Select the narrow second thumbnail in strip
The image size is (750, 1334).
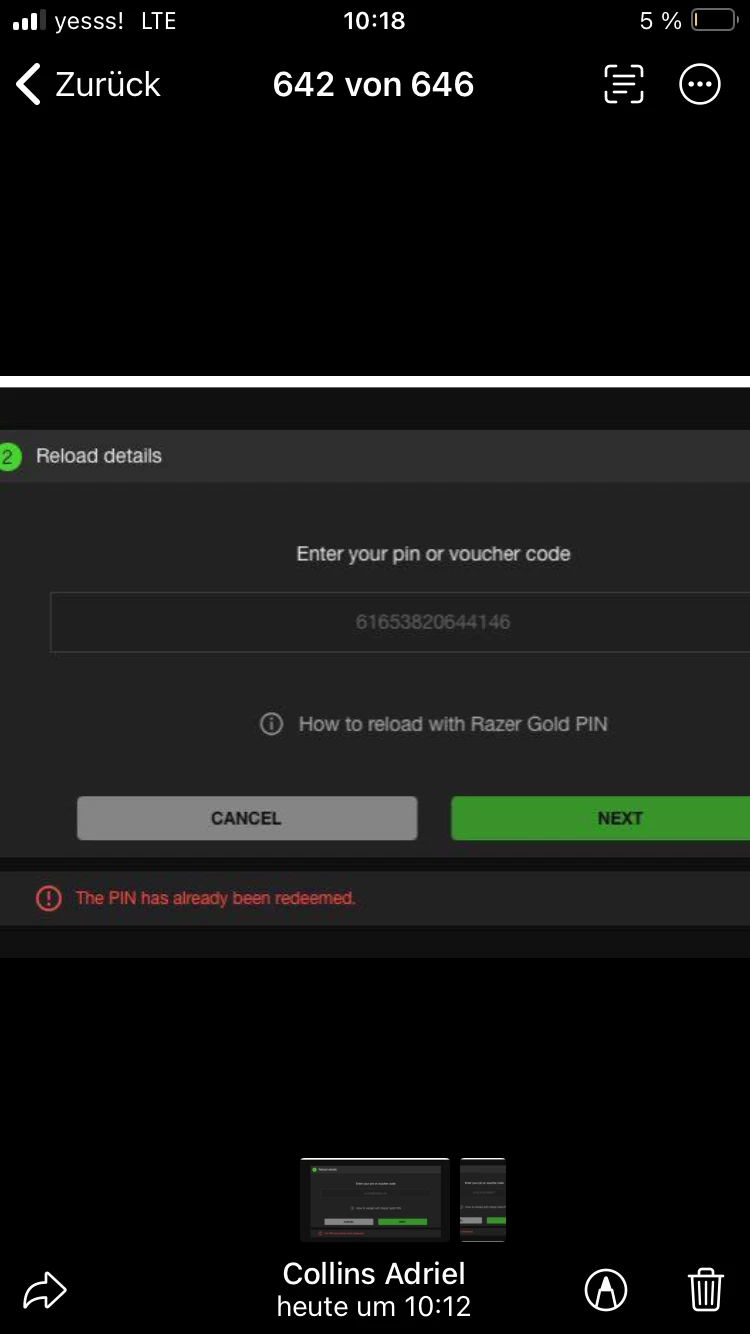[x=483, y=1200]
